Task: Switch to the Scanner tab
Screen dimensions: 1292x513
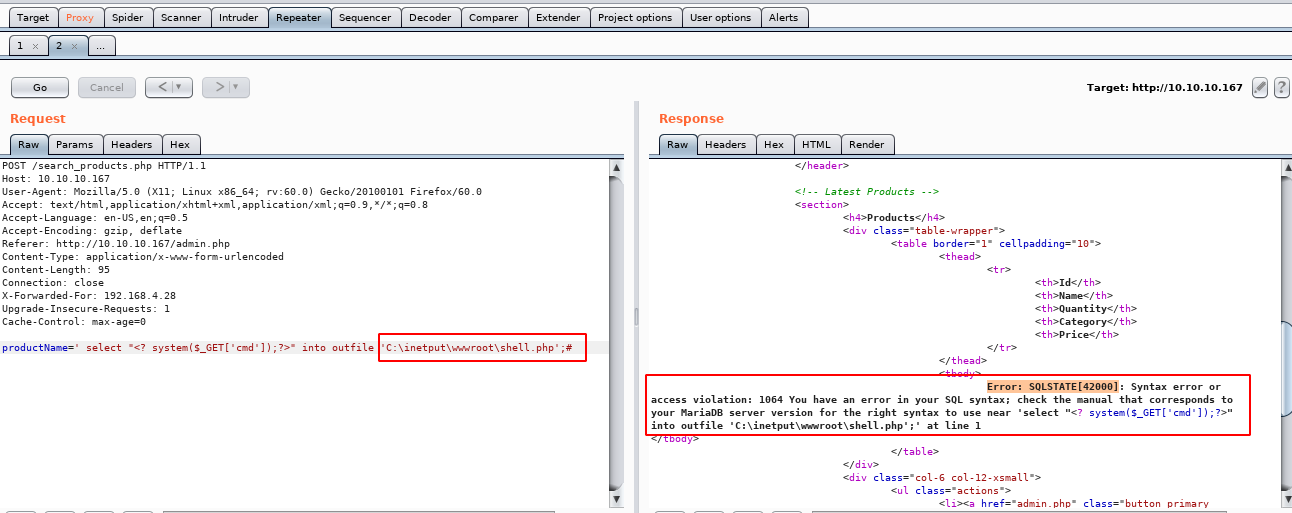Action: [x=181, y=17]
